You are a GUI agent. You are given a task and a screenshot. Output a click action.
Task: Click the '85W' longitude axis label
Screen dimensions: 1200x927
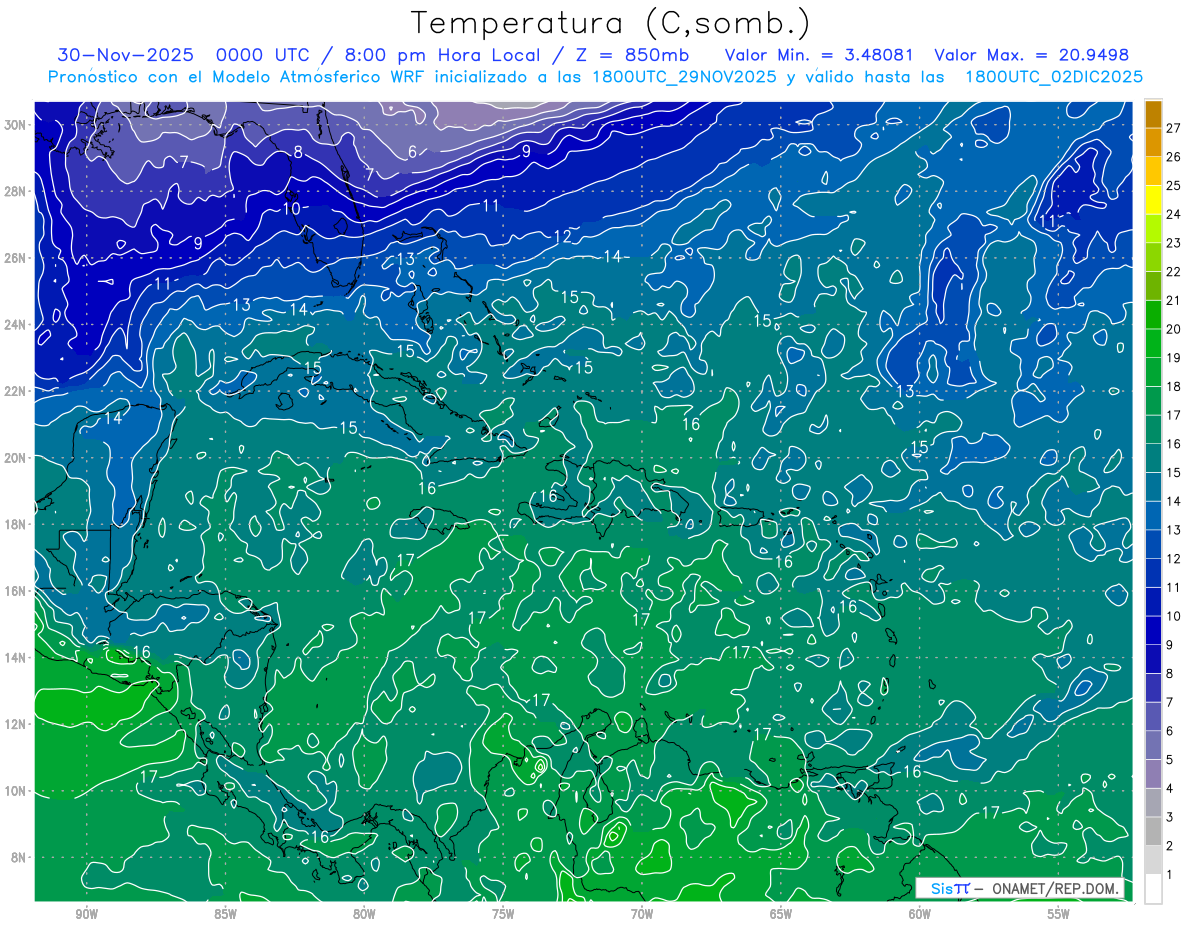tap(225, 914)
